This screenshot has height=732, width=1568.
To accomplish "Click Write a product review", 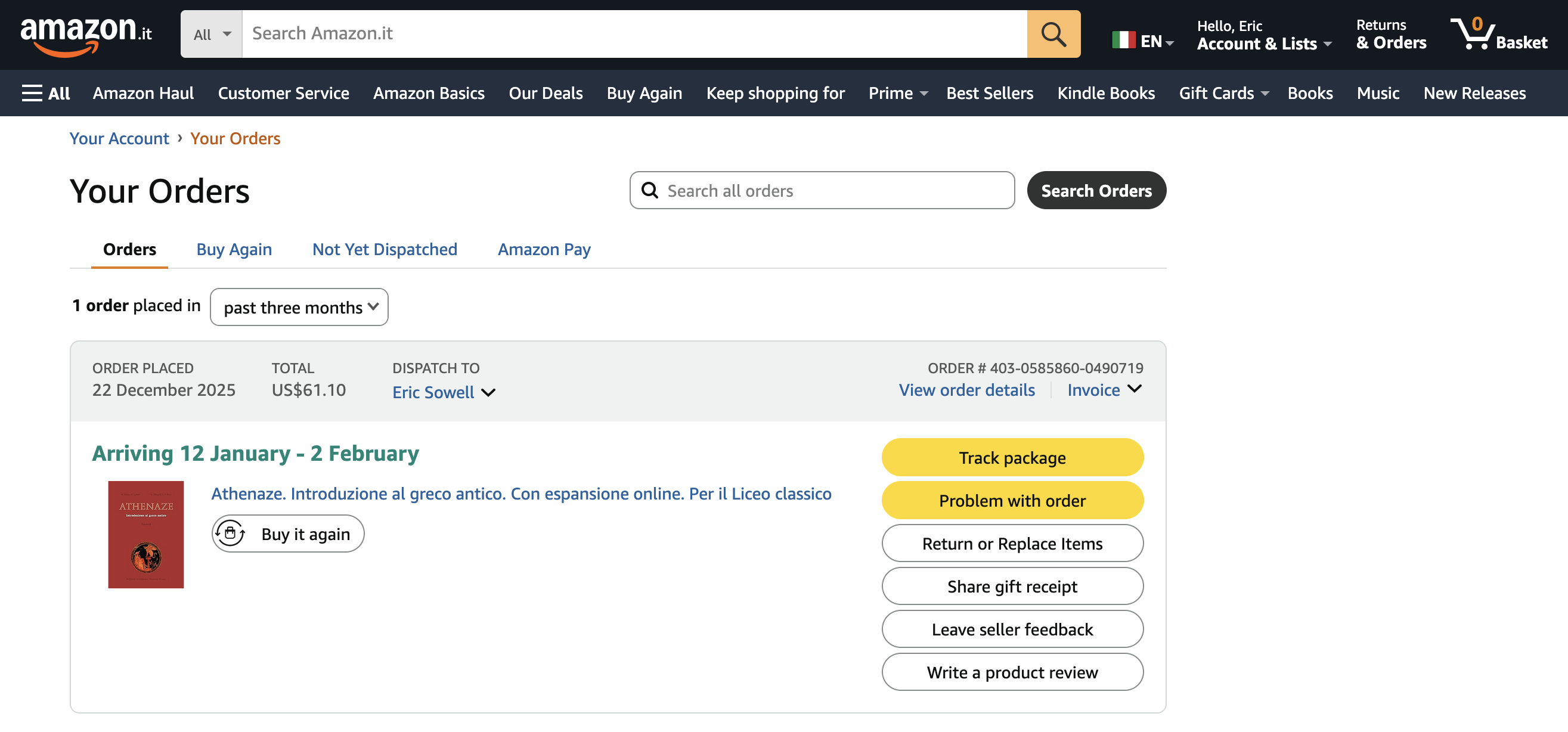I will [1012, 672].
